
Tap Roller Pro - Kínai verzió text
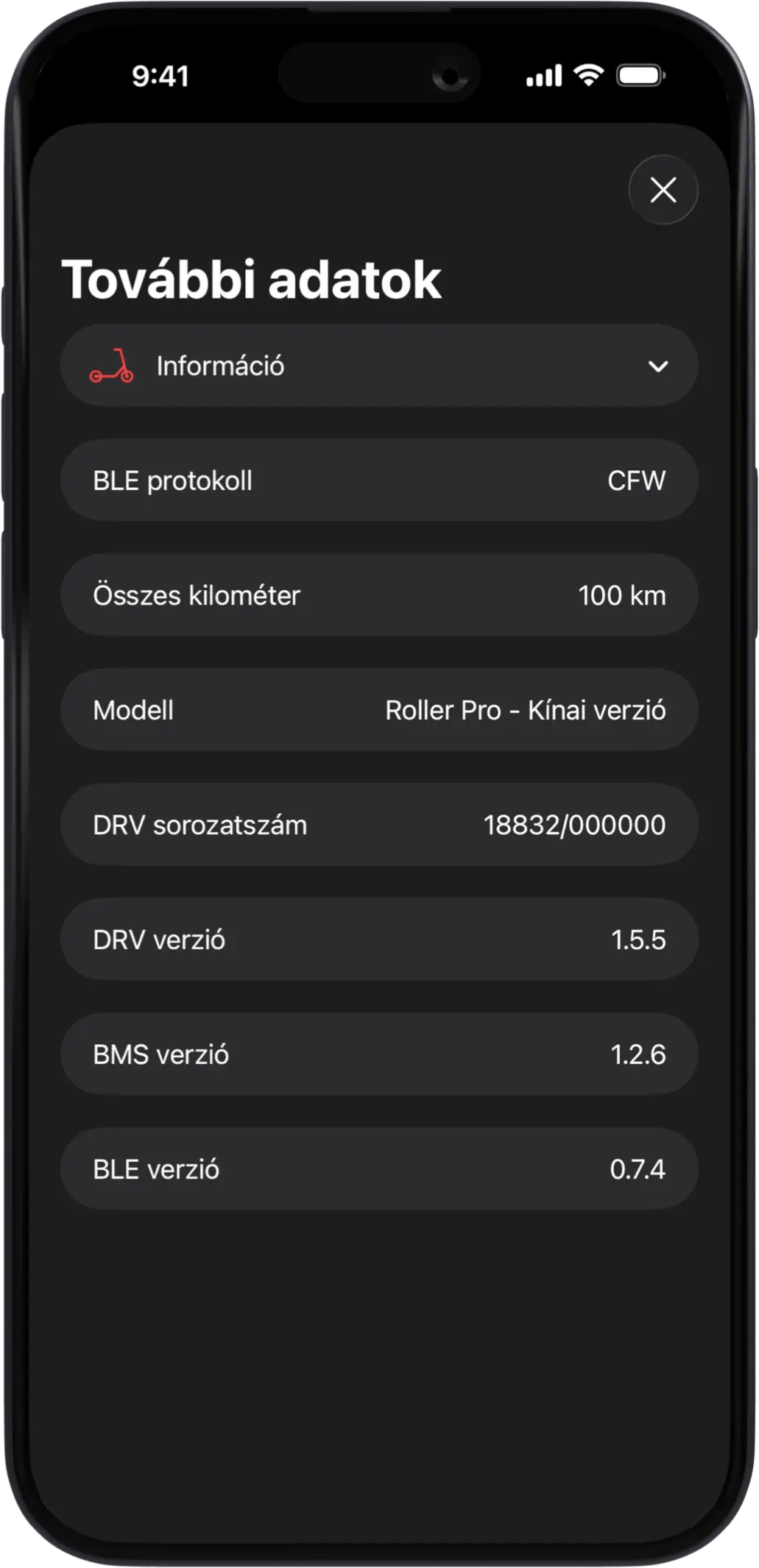tap(525, 711)
